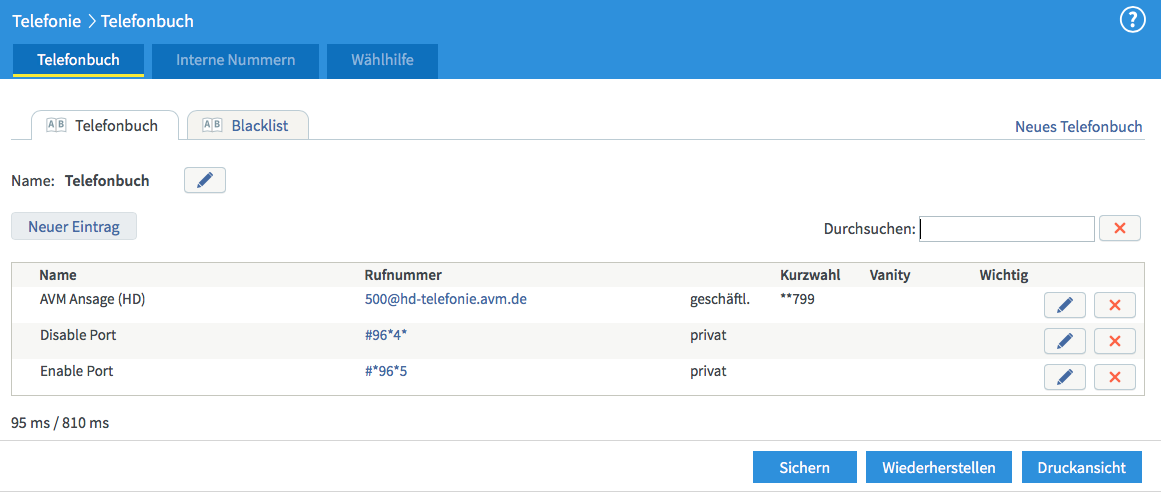This screenshot has width=1161, height=492.
Task: Edit the Enable Port entry
Action: 1064,377
